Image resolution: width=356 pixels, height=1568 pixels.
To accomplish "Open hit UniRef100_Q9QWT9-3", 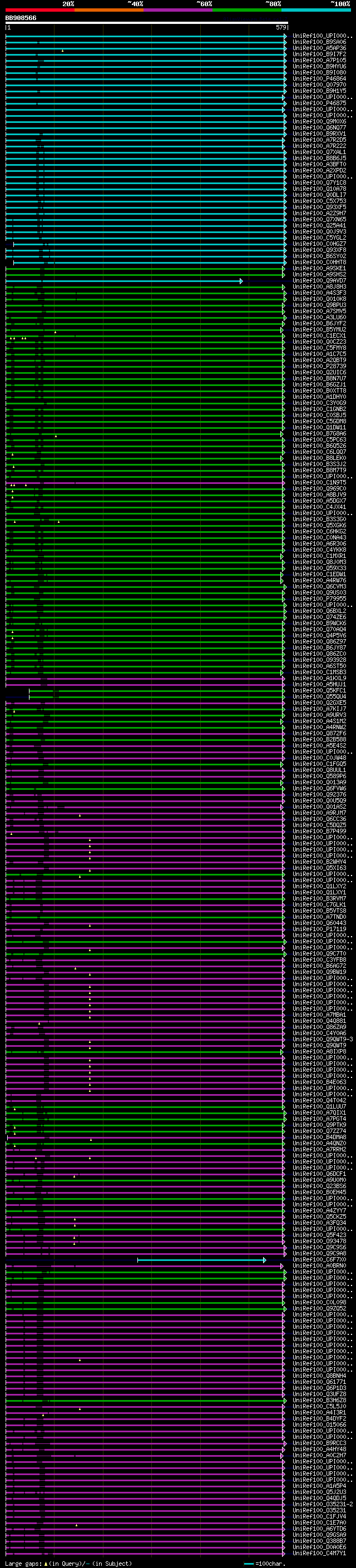I will (x=323, y=1039).
